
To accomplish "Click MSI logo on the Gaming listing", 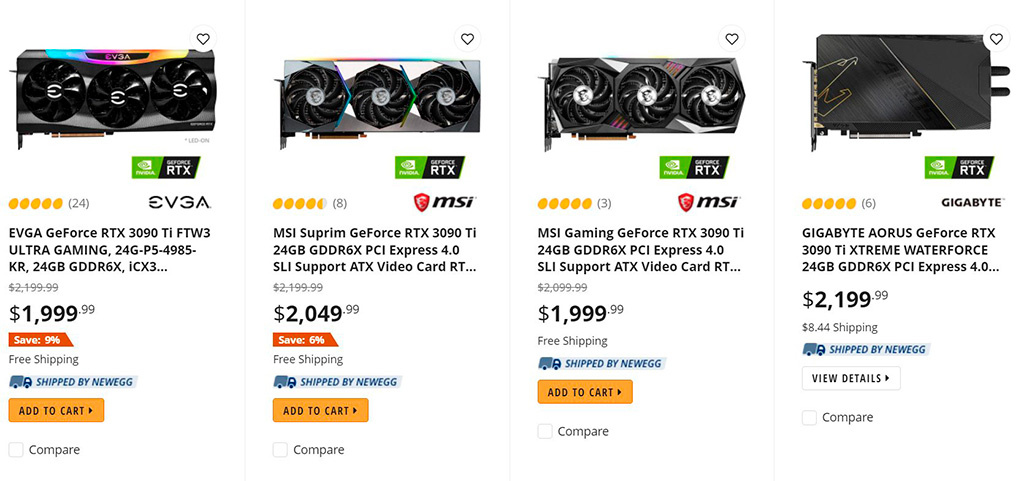I will point(709,202).
